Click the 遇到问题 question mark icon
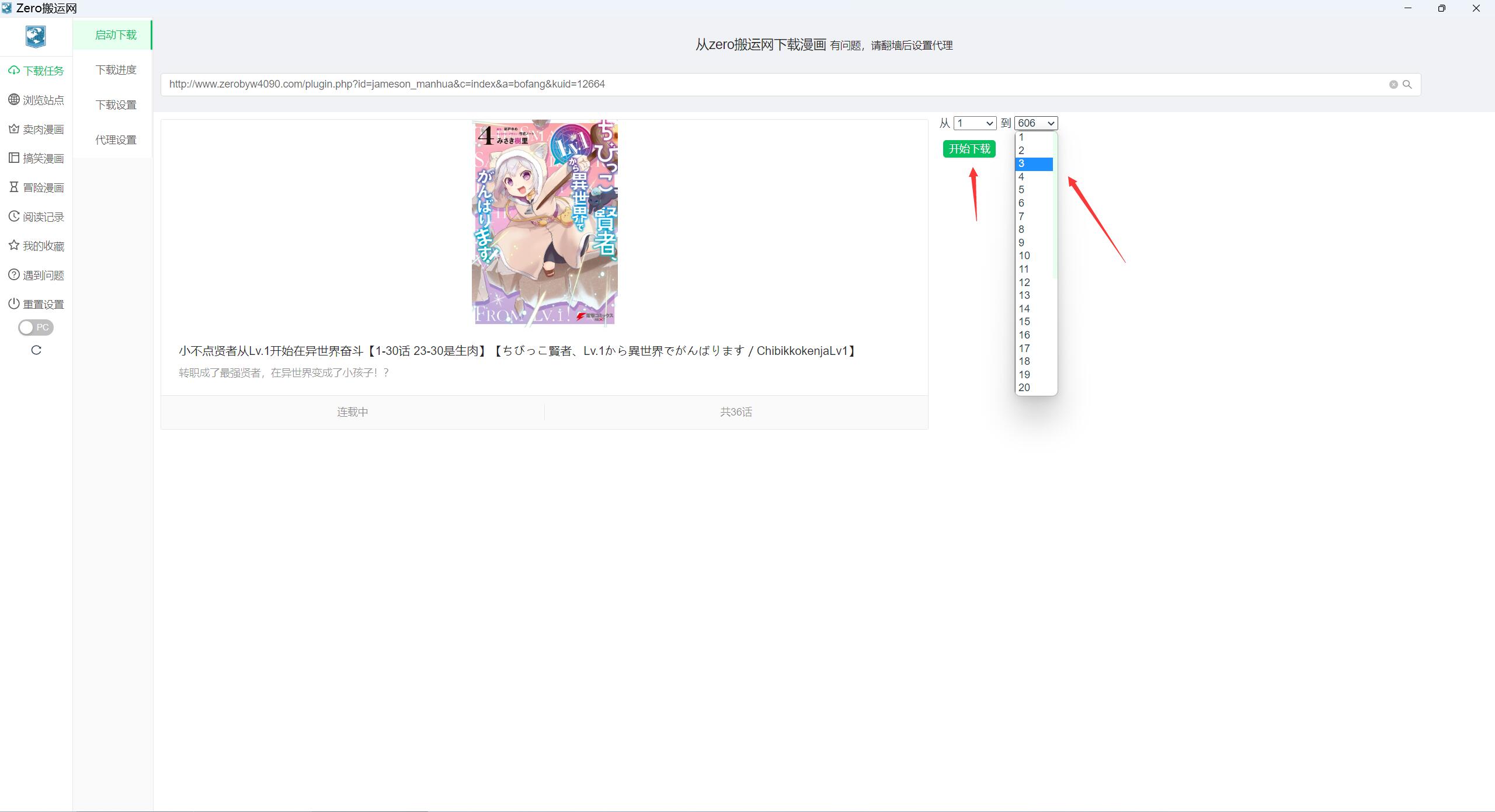This screenshot has width=1495, height=812. (x=14, y=275)
